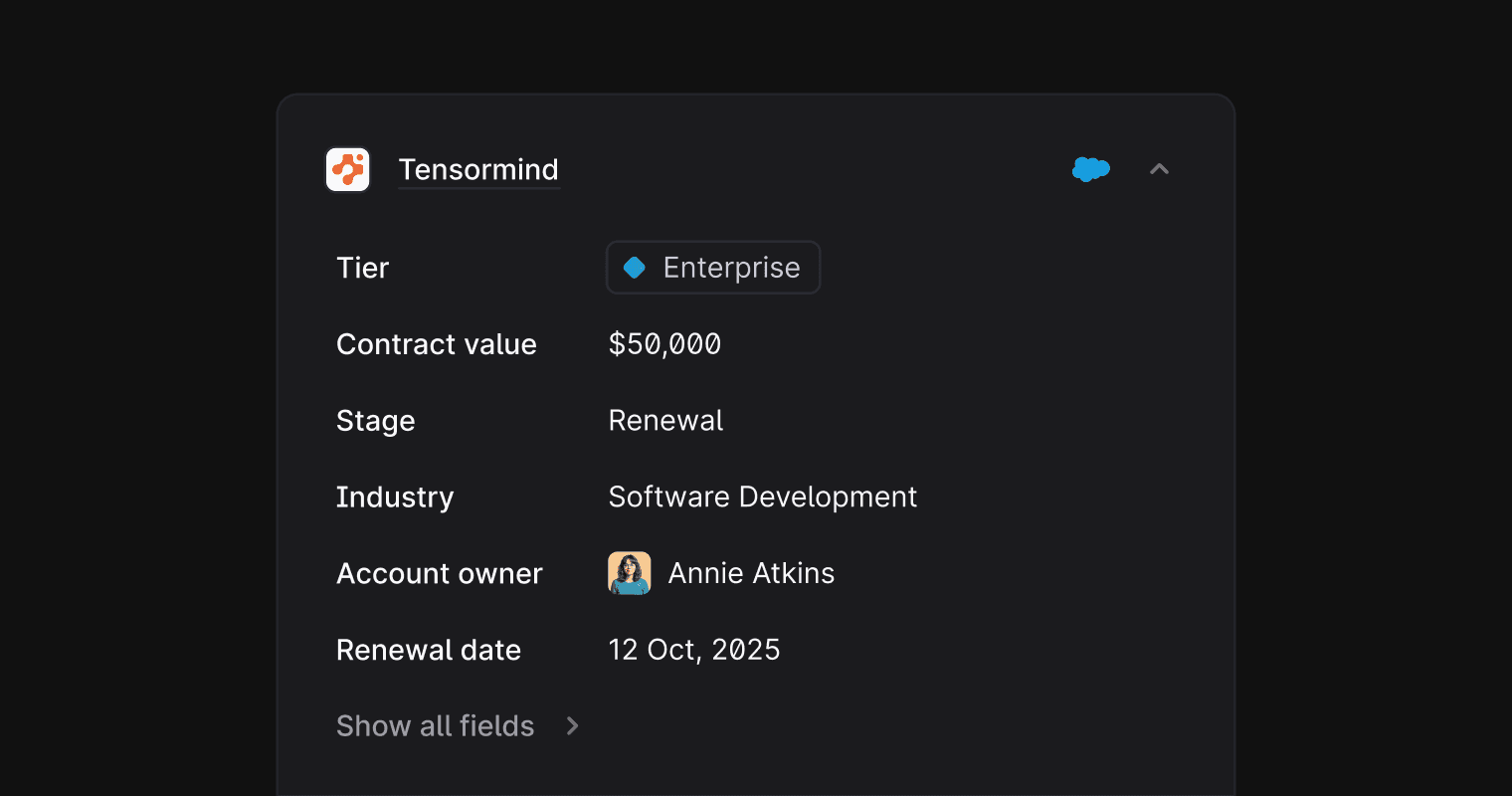The height and width of the screenshot is (796, 1512).
Task: Click the Software Development industry value
Action: click(762, 497)
